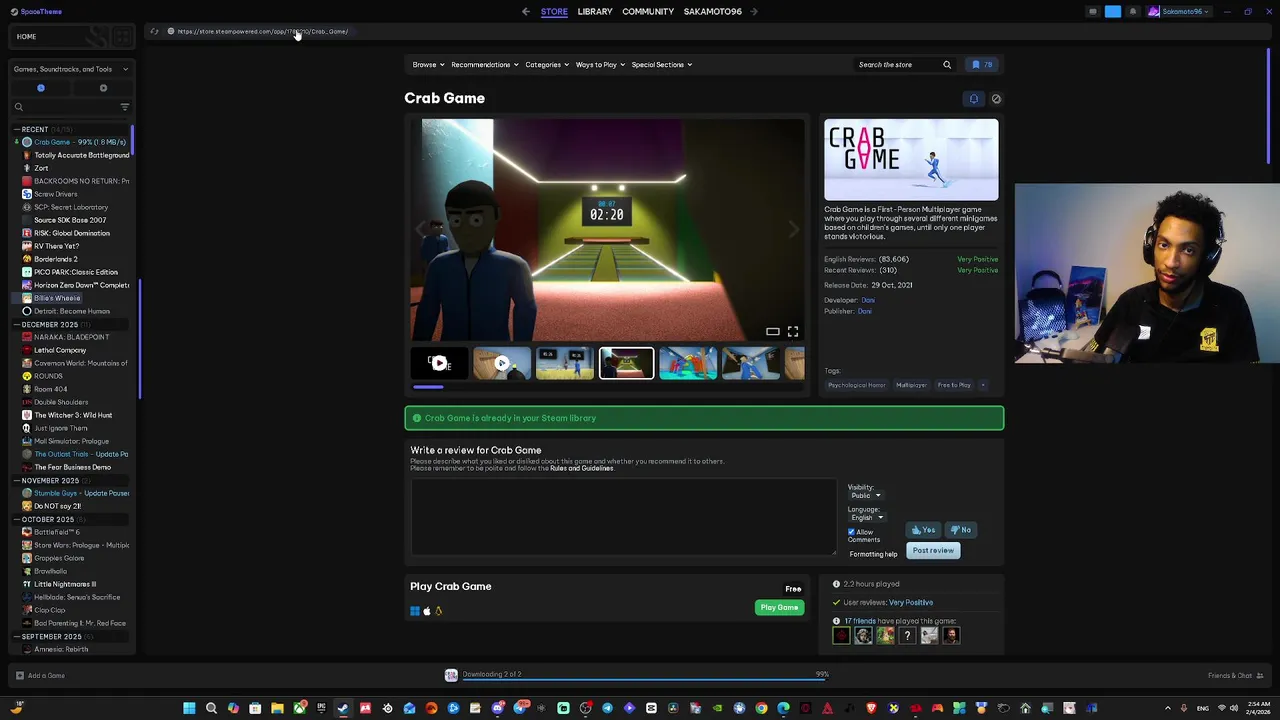
Task: Expand the Categories store menu
Action: [547, 65]
